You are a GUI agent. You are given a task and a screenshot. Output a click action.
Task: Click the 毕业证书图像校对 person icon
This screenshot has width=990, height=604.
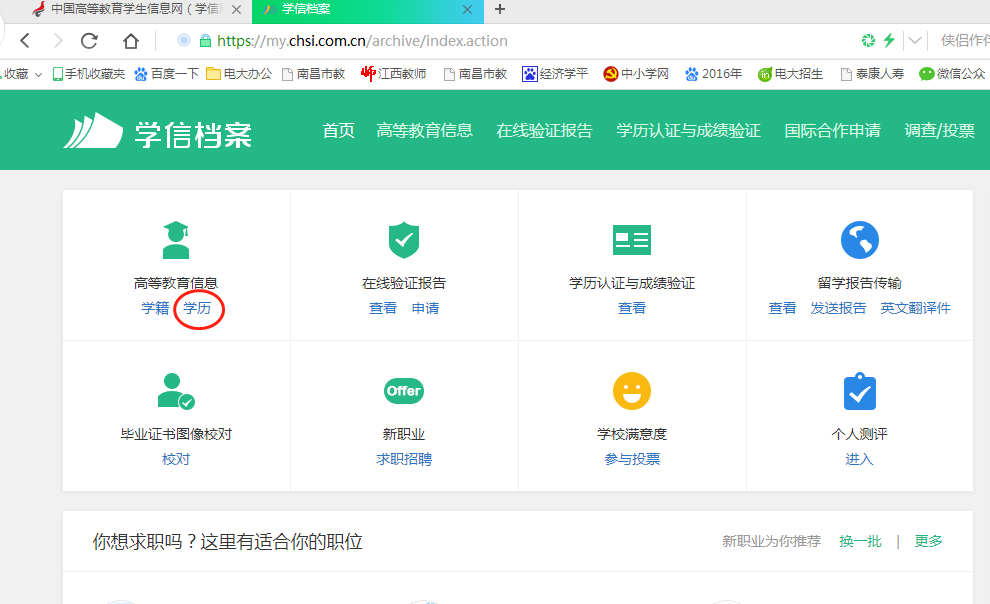point(176,391)
